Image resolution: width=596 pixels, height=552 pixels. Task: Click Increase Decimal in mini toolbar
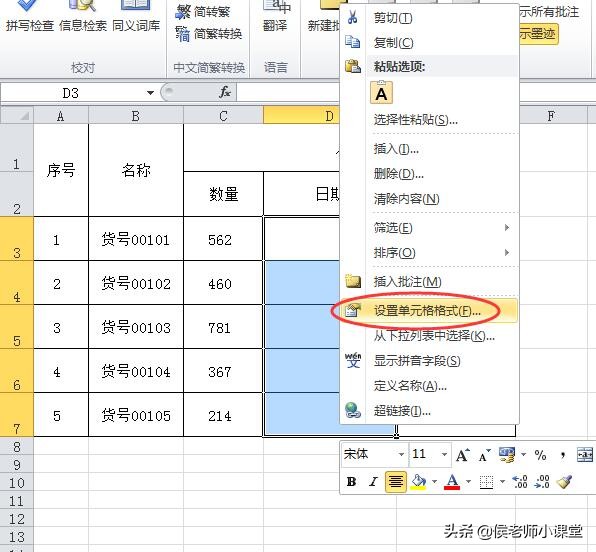click(x=520, y=482)
